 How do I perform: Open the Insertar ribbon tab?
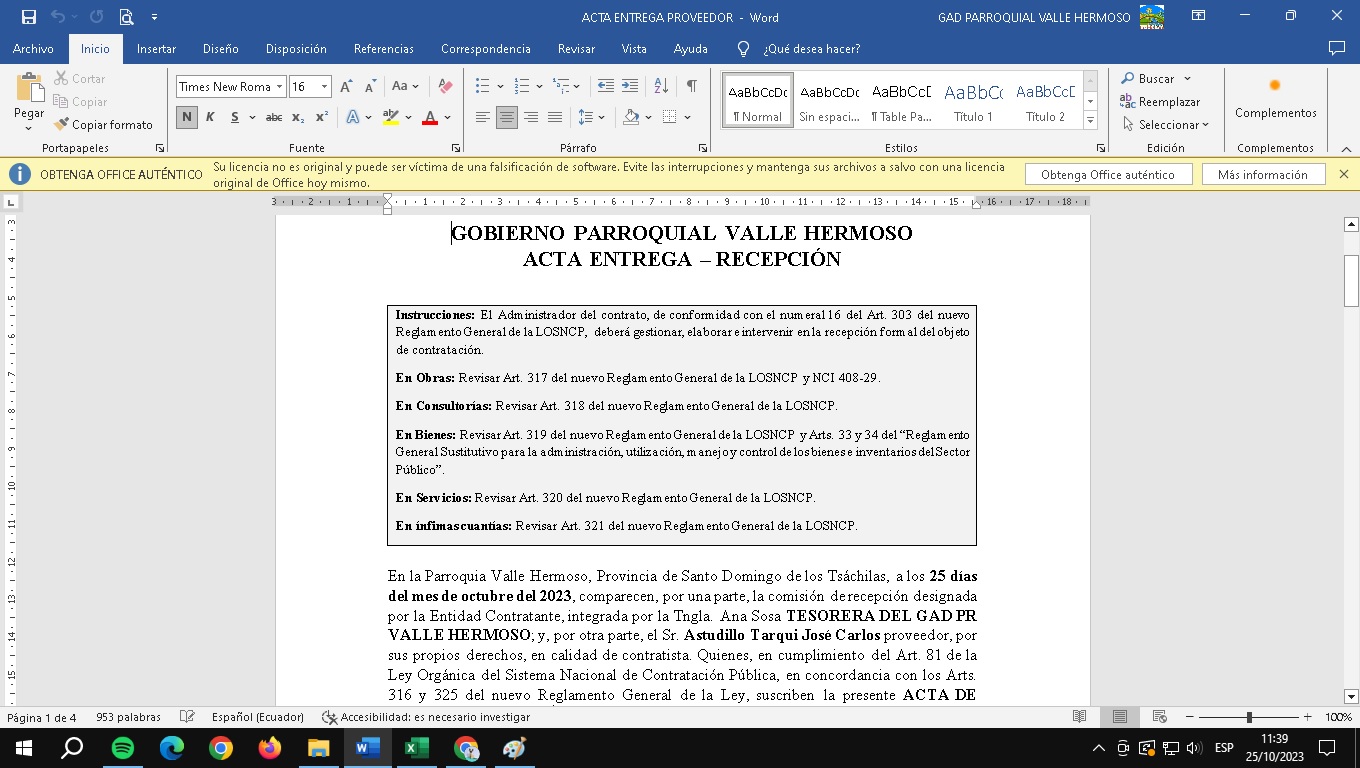point(156,49)
